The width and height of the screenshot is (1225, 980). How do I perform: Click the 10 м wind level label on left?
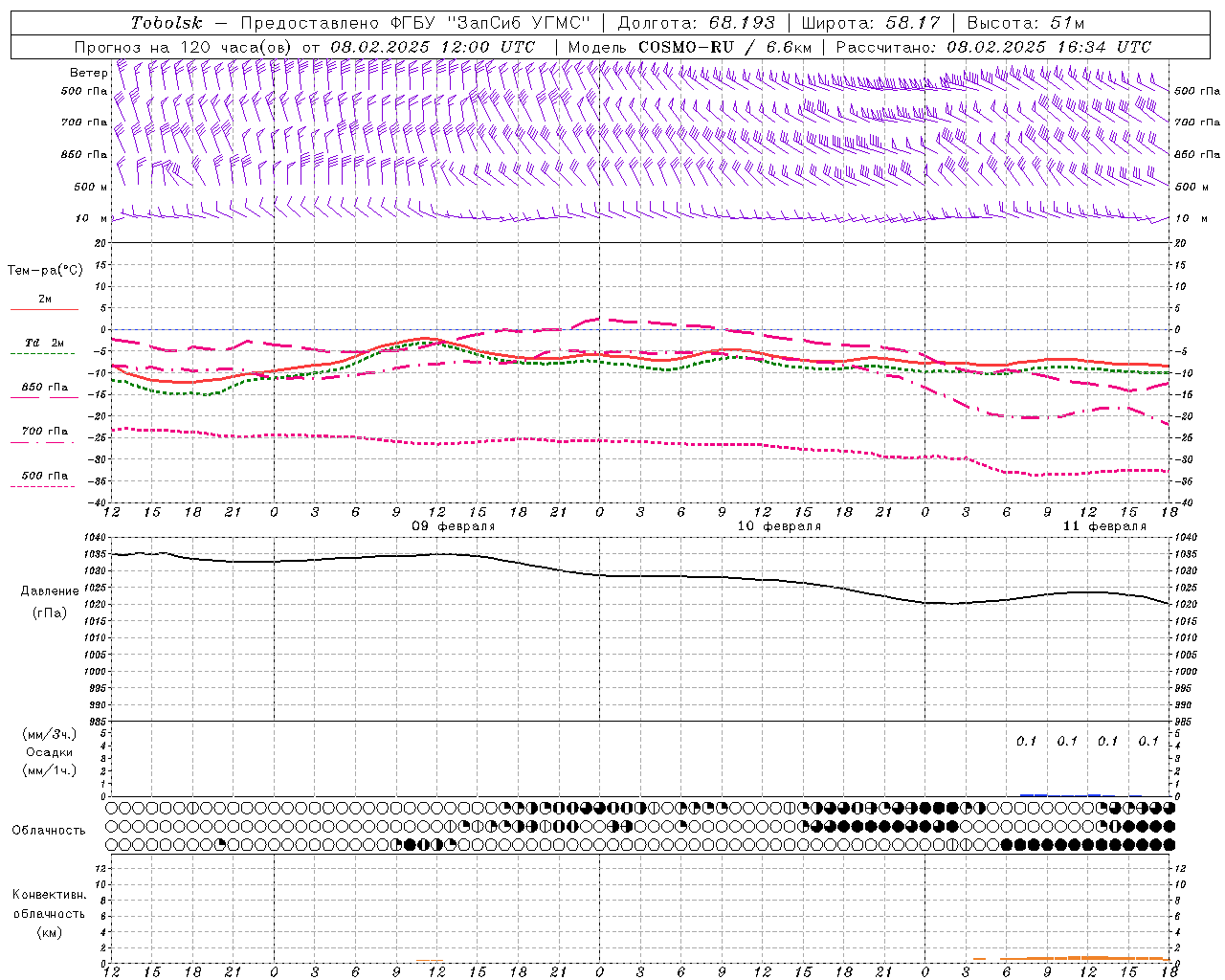pyautogui.click(x=91, y=218)
